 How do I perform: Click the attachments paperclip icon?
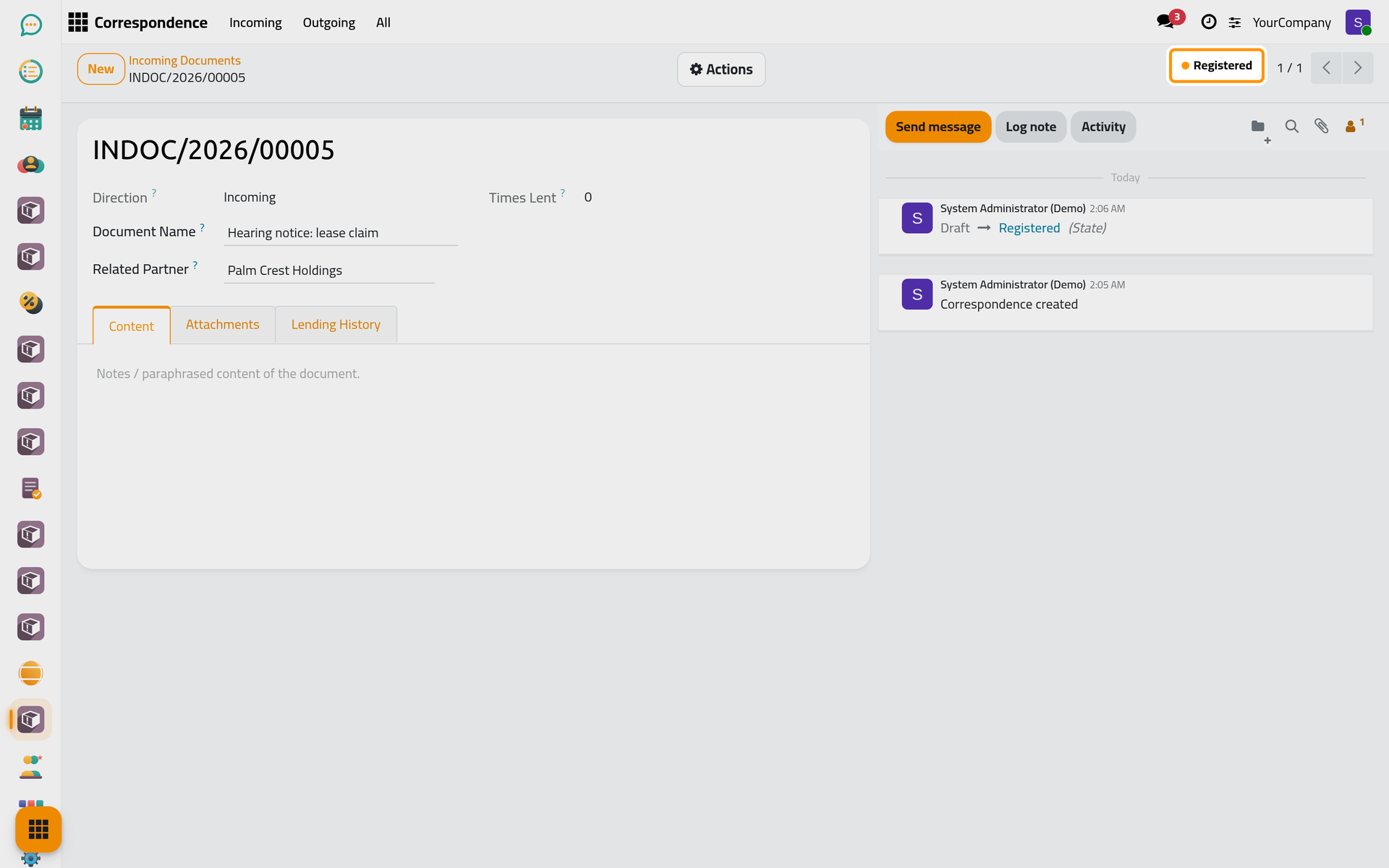tap(1321, 127)
